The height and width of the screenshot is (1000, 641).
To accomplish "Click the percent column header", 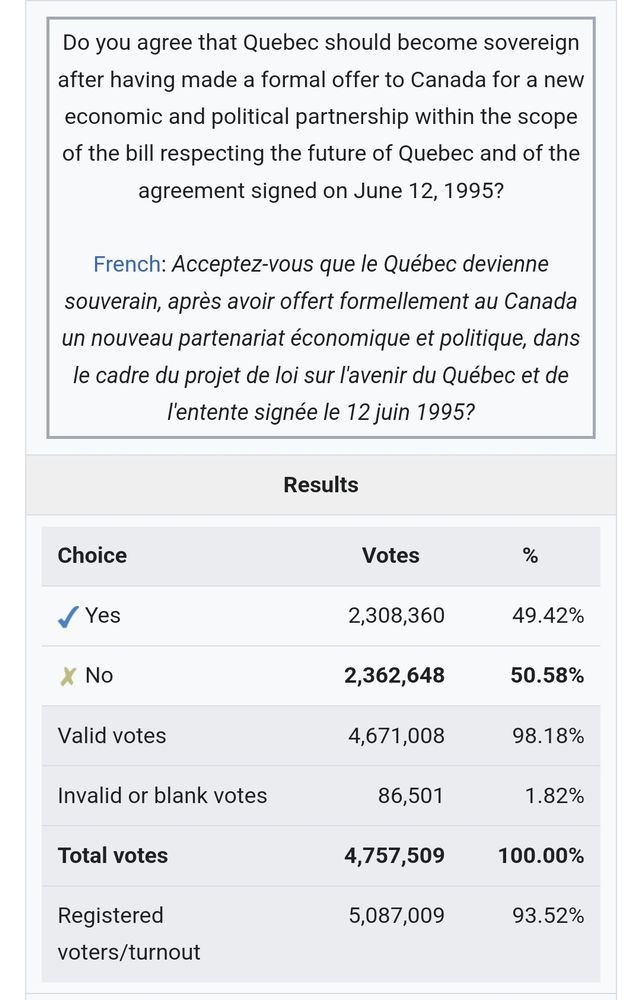I will click(530, 555).
